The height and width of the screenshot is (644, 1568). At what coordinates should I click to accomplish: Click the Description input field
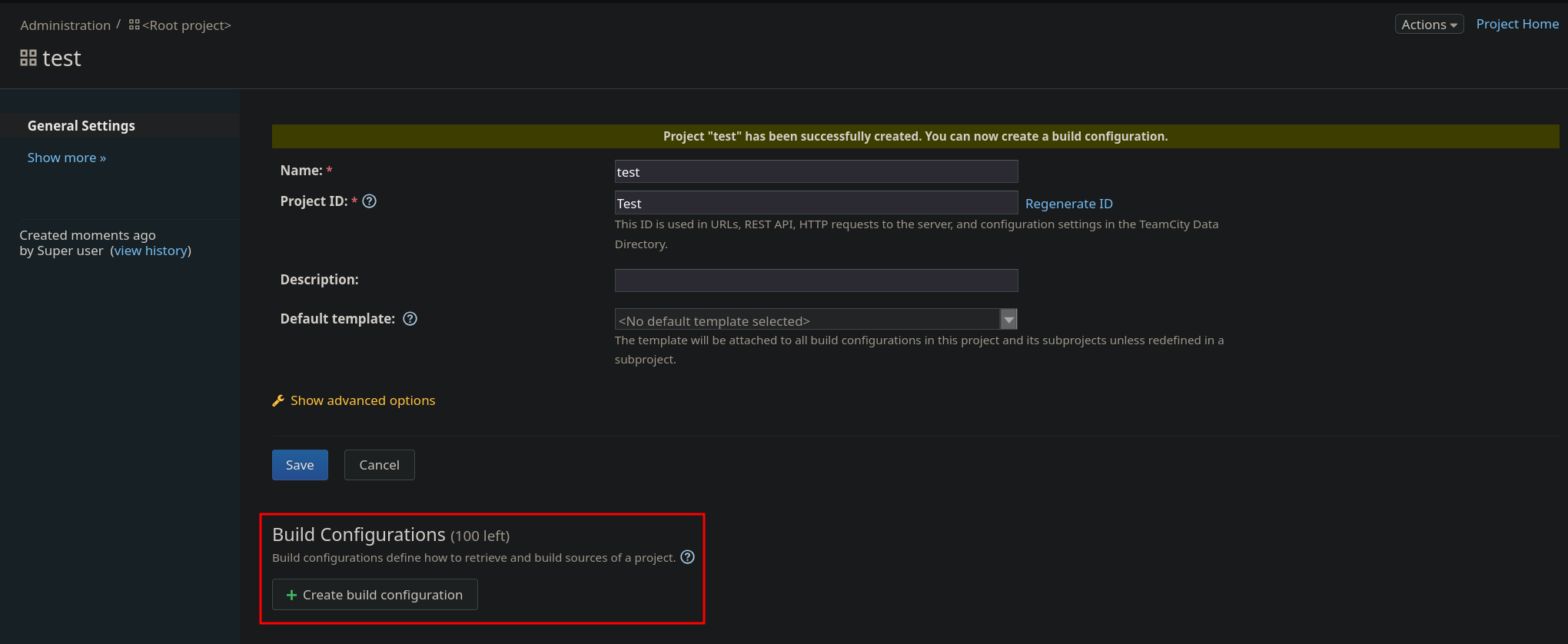point(816,281)
